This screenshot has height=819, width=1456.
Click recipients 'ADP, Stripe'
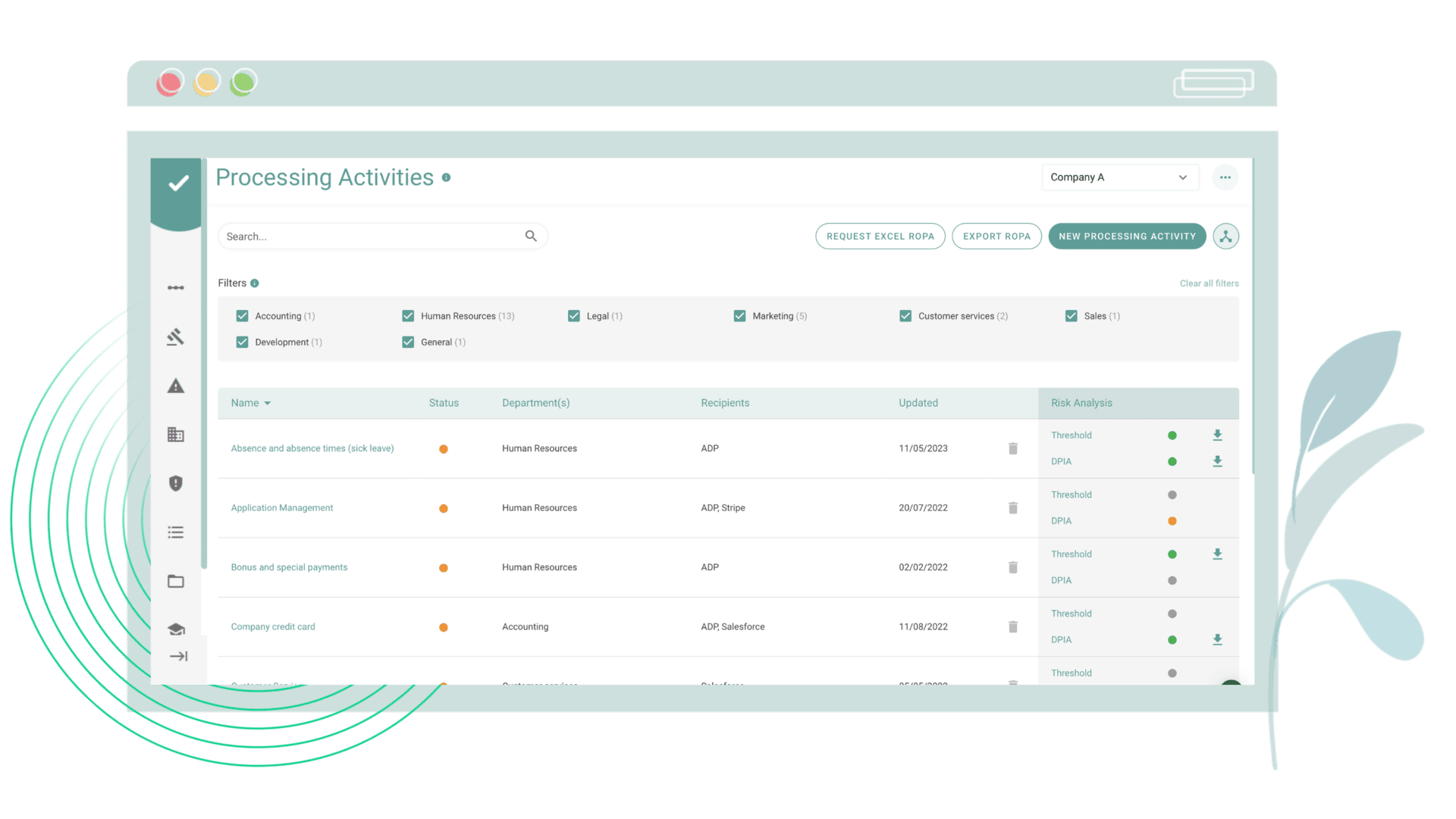click(723, 508)
